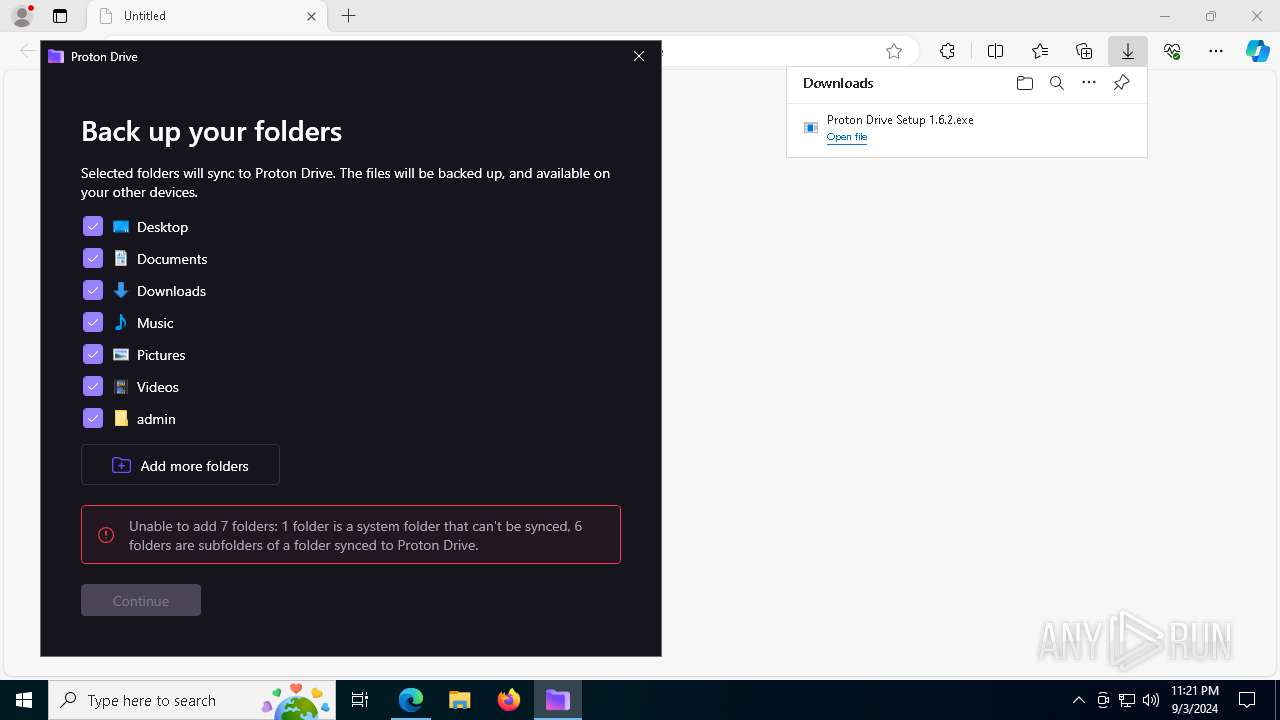Uncheck the admin folder checkbox
The height and width of the screenshot is (720, 1280).
(93, 418)
